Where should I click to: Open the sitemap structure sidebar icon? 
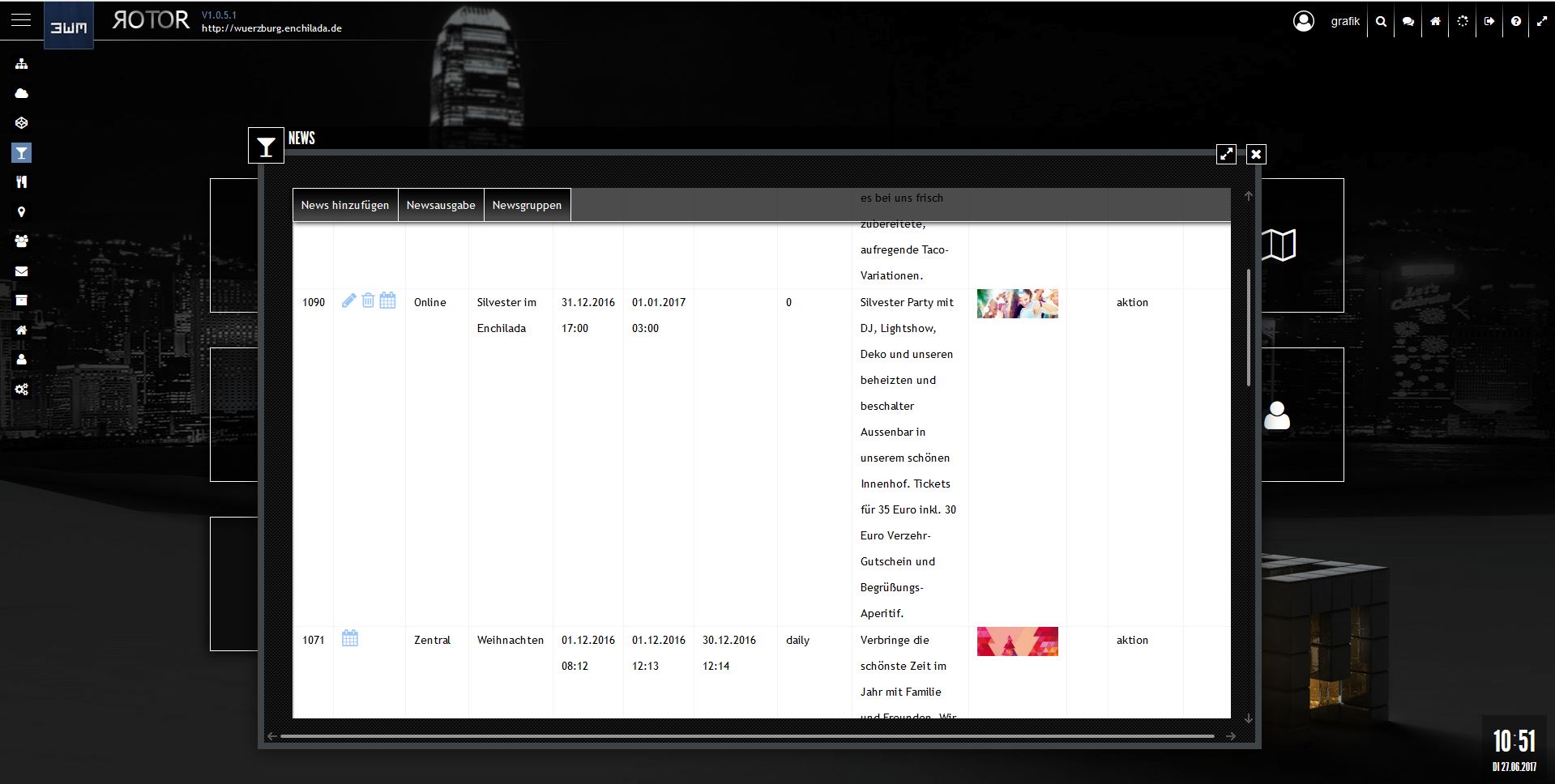(x=22, y=64)
